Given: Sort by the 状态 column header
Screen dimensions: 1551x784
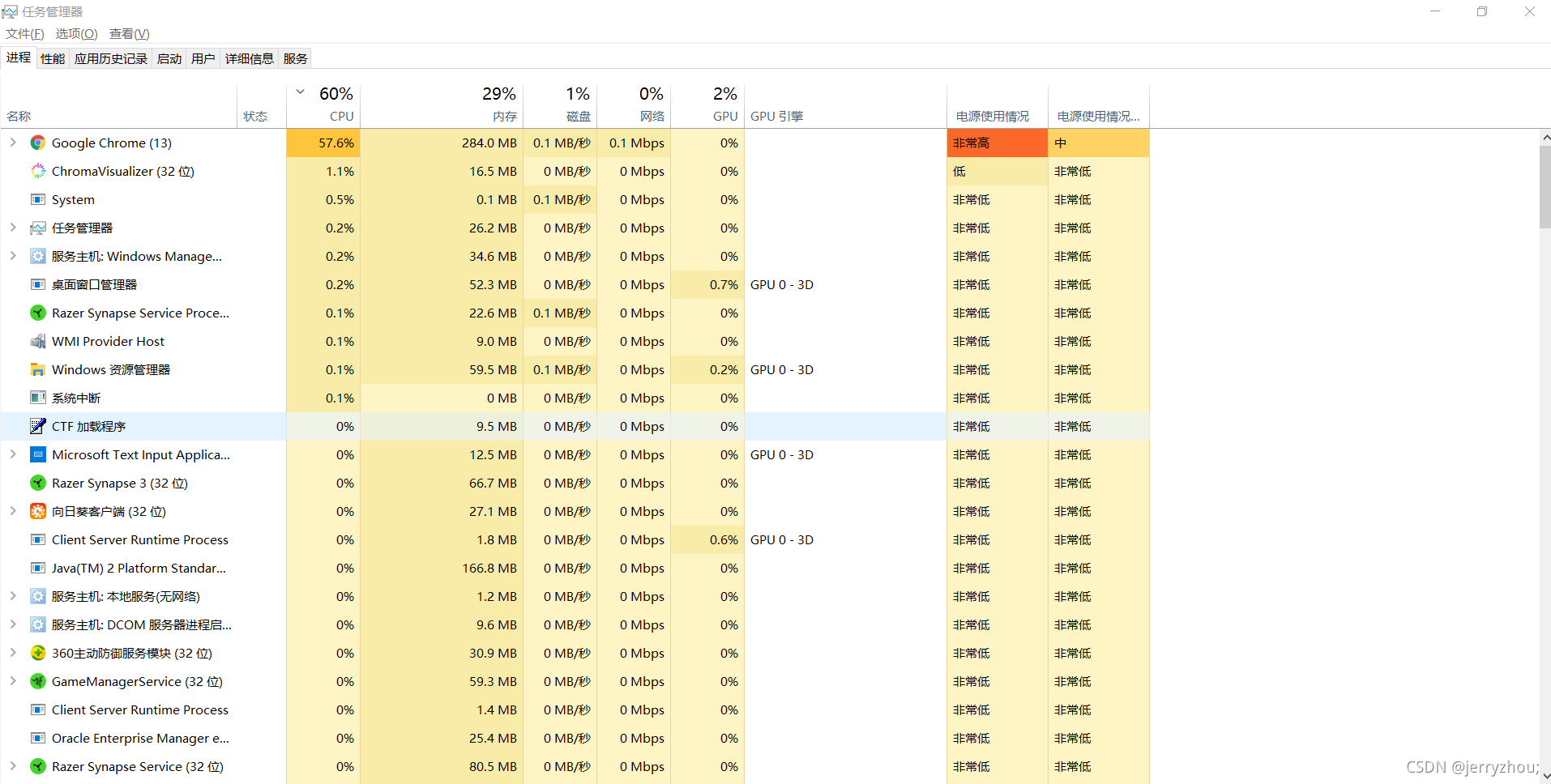Looking at the screenshot, I should tap(262, 105).
